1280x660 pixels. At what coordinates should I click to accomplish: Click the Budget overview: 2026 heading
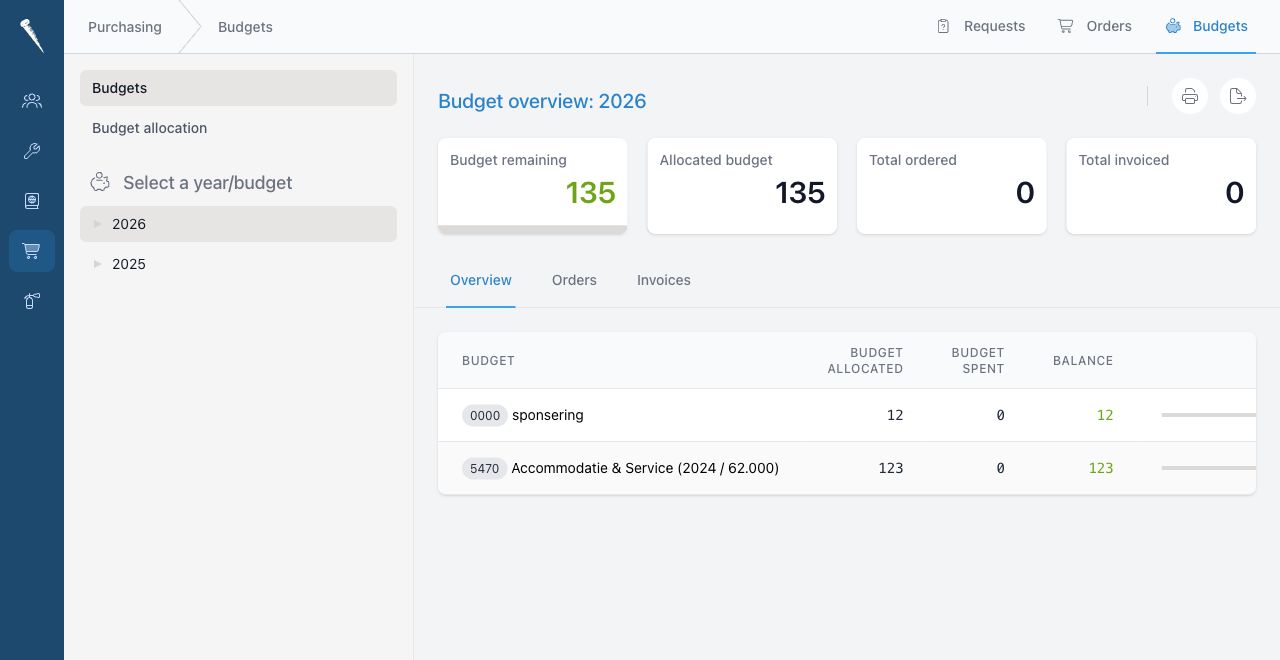(542, 101)
